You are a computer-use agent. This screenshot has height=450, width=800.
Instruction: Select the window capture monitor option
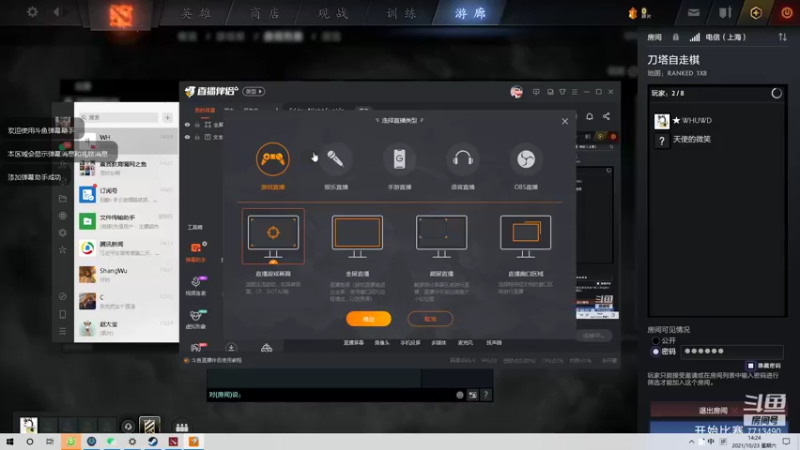tap(526, 236)
